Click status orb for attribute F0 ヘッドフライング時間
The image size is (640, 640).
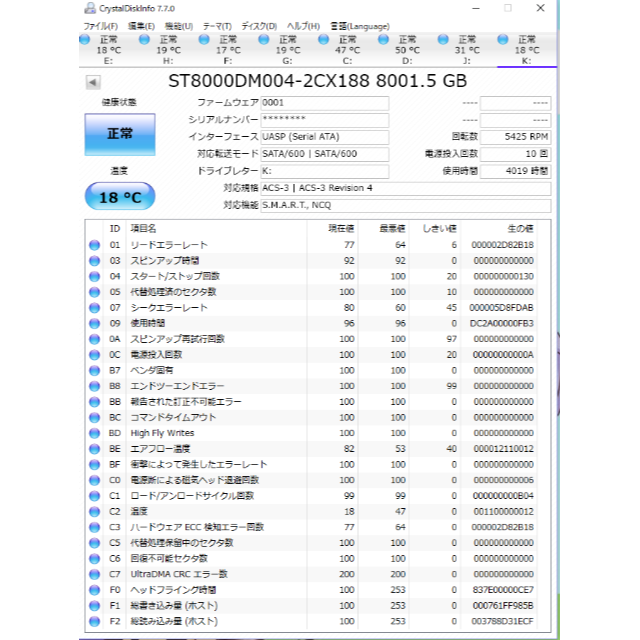coord(94,590)
